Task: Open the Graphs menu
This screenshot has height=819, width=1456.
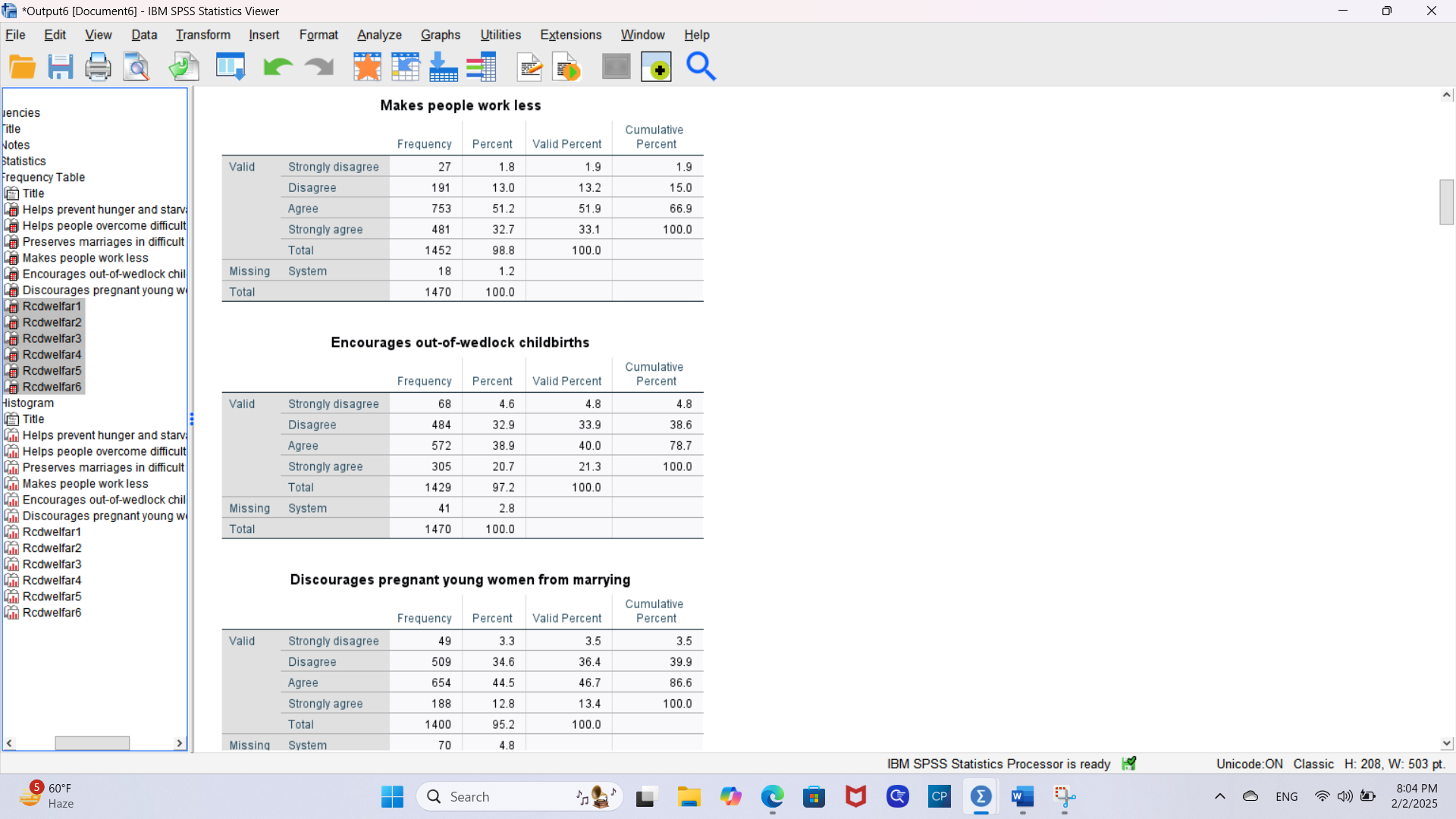Action: (440, 35)
